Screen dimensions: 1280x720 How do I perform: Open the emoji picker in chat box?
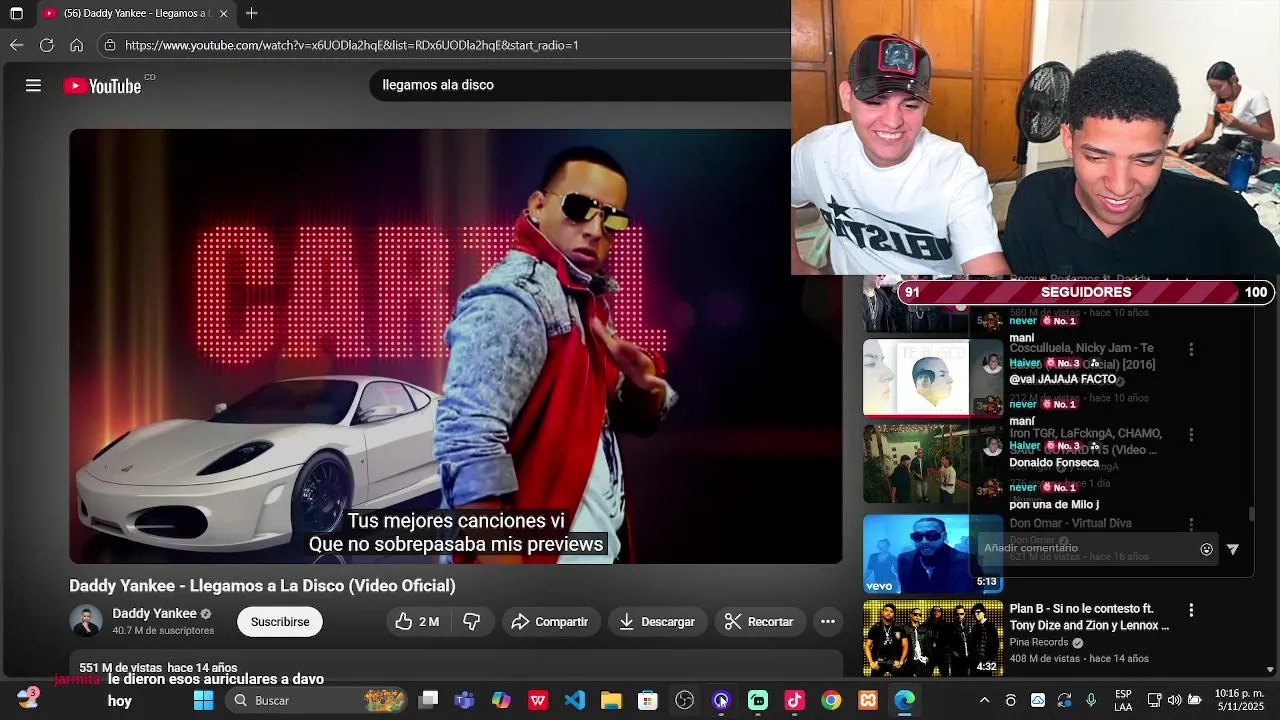click(x=1207, y=549)
